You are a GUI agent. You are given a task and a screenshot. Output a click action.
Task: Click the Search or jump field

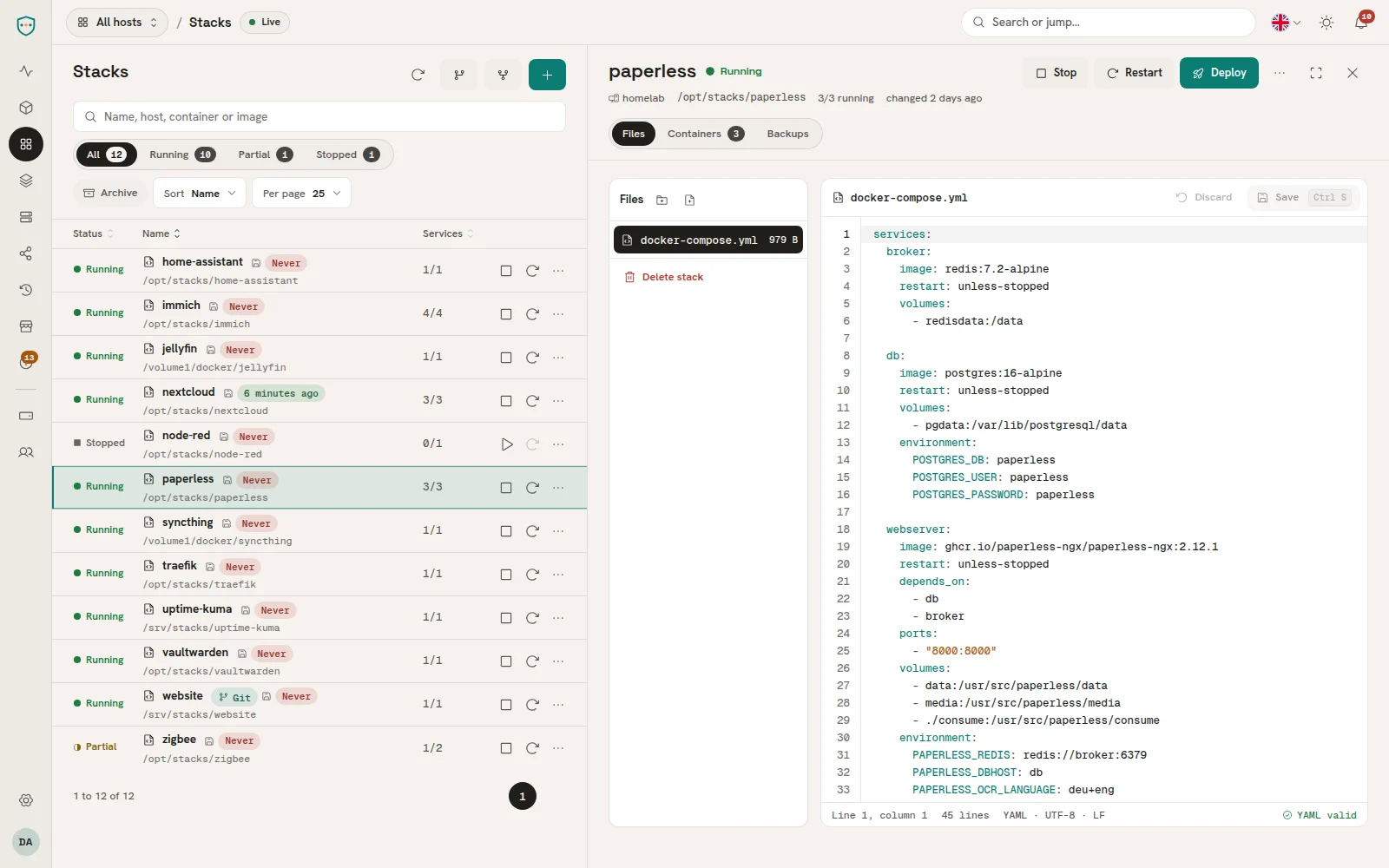pos(1109,23)
